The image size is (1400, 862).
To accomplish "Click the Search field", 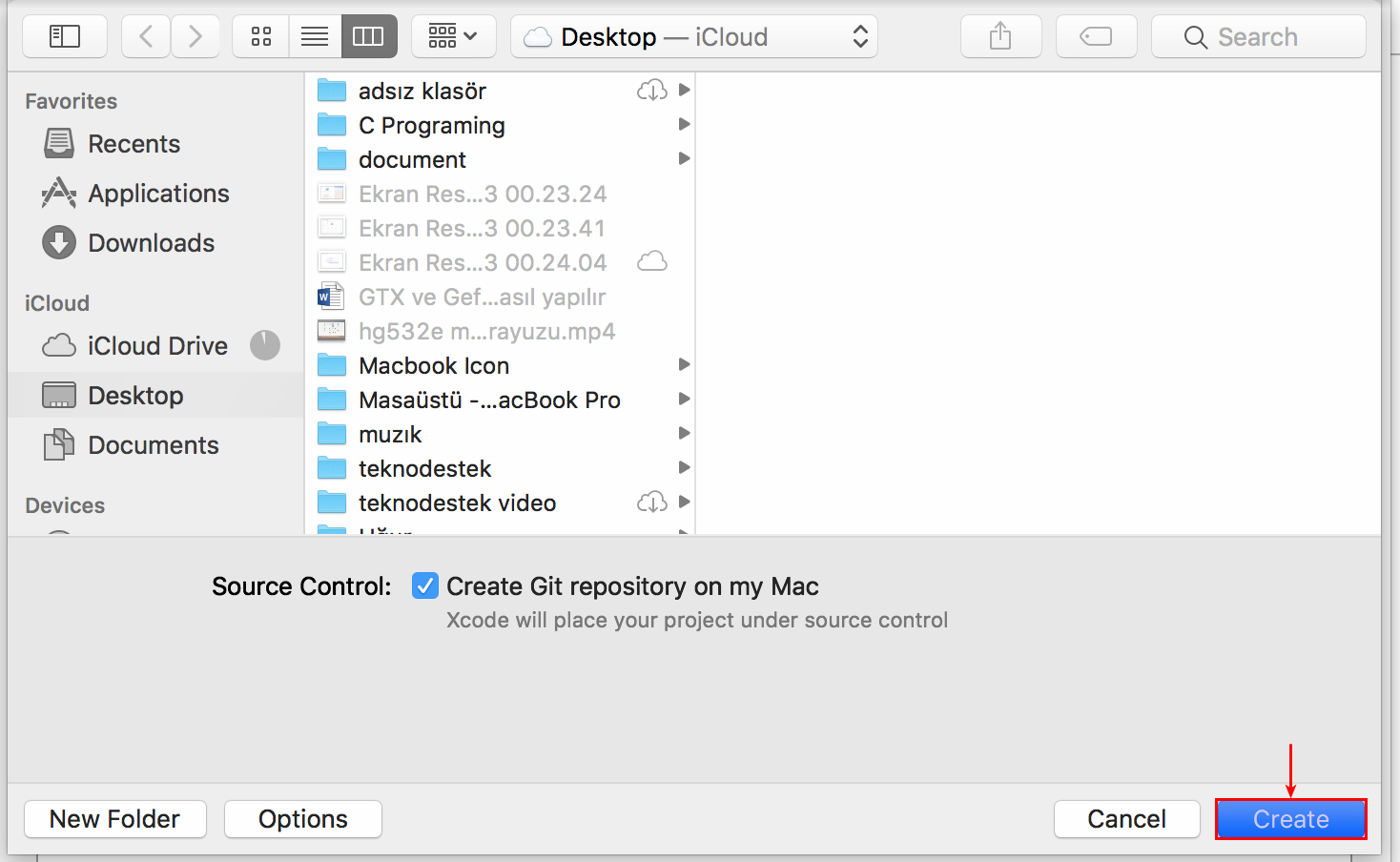I will [1259, 36].
